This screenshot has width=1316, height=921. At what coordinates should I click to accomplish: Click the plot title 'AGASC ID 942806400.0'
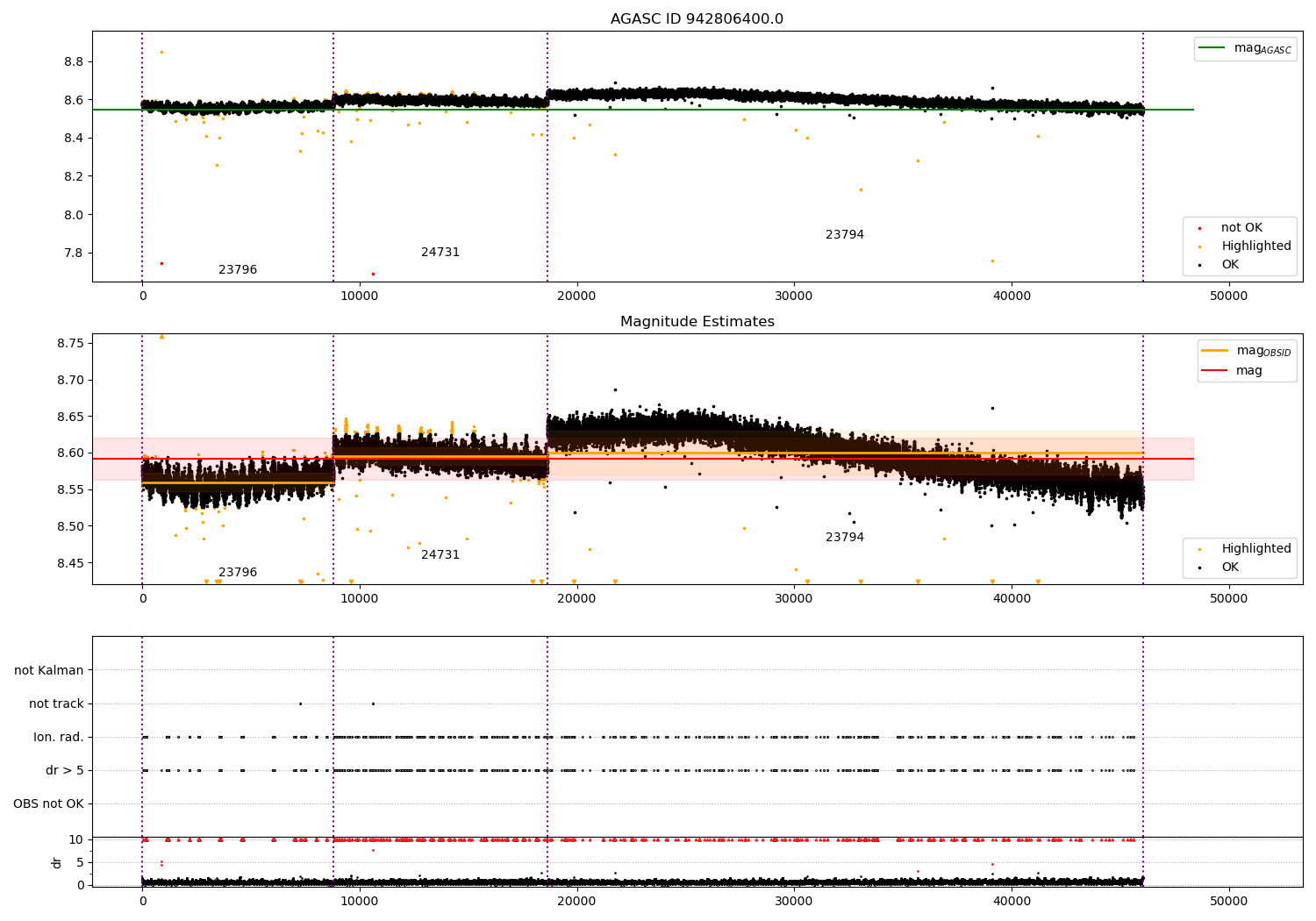tap(697, 19)
